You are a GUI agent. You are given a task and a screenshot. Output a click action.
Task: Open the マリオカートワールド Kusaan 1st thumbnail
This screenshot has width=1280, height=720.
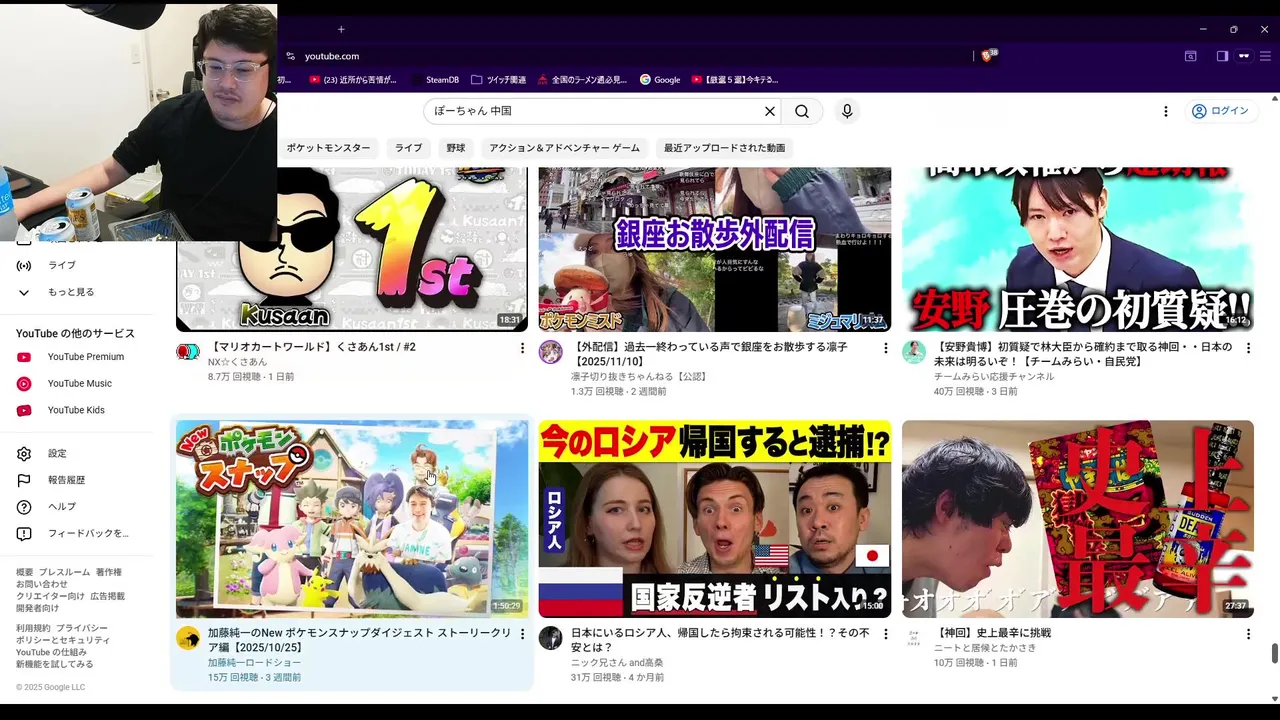pos(352,249)
